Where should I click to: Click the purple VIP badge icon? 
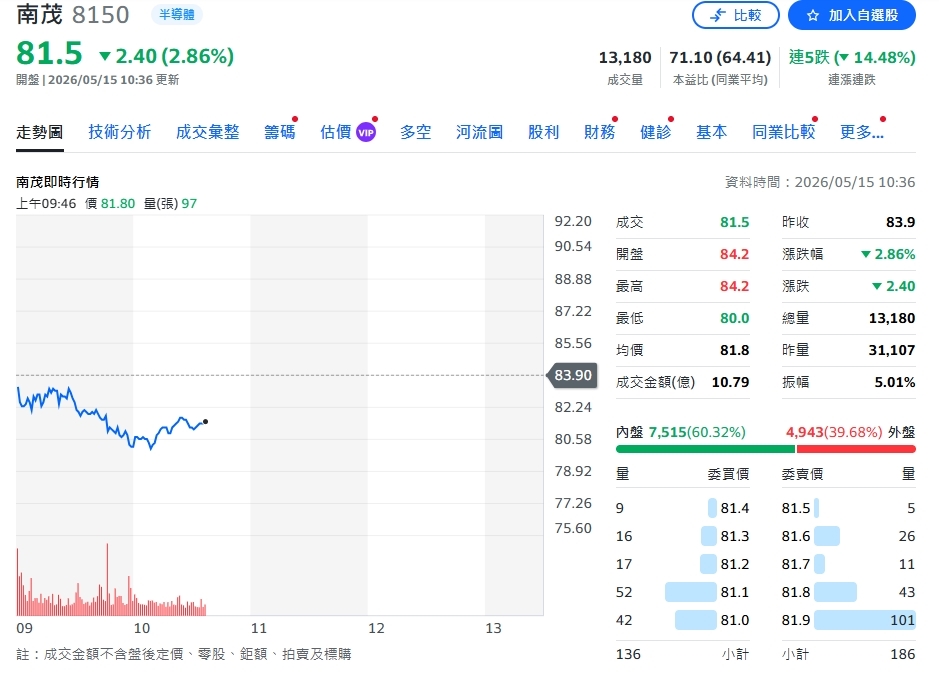click(366, 132)
